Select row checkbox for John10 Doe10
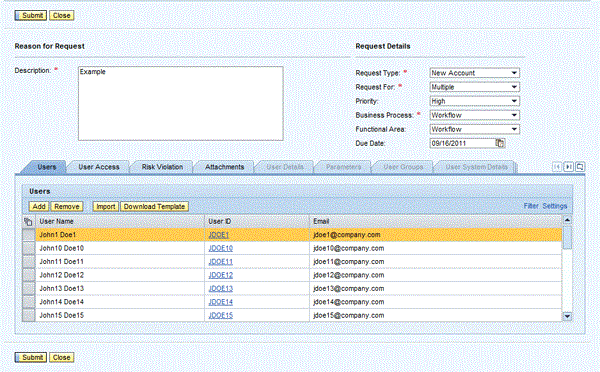 point(29,248)
